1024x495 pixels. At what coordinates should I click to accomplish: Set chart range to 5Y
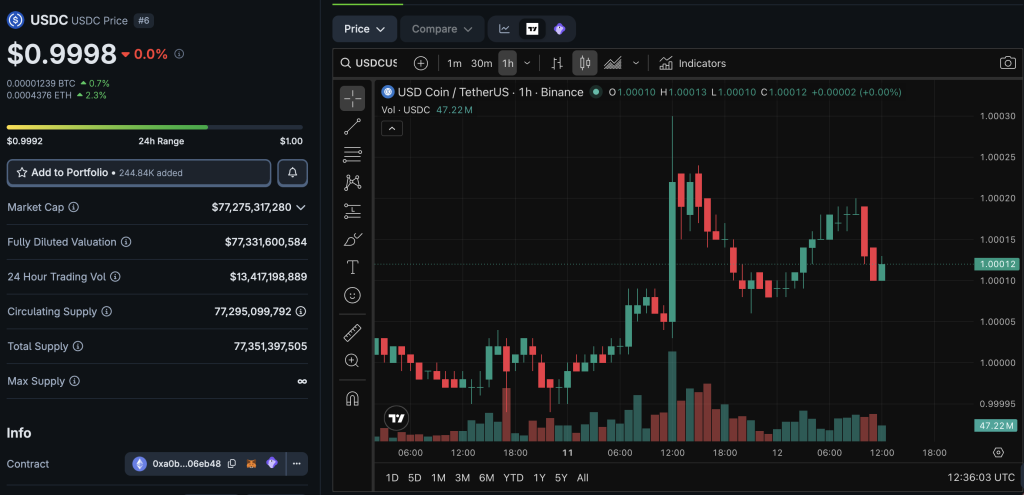561,477
